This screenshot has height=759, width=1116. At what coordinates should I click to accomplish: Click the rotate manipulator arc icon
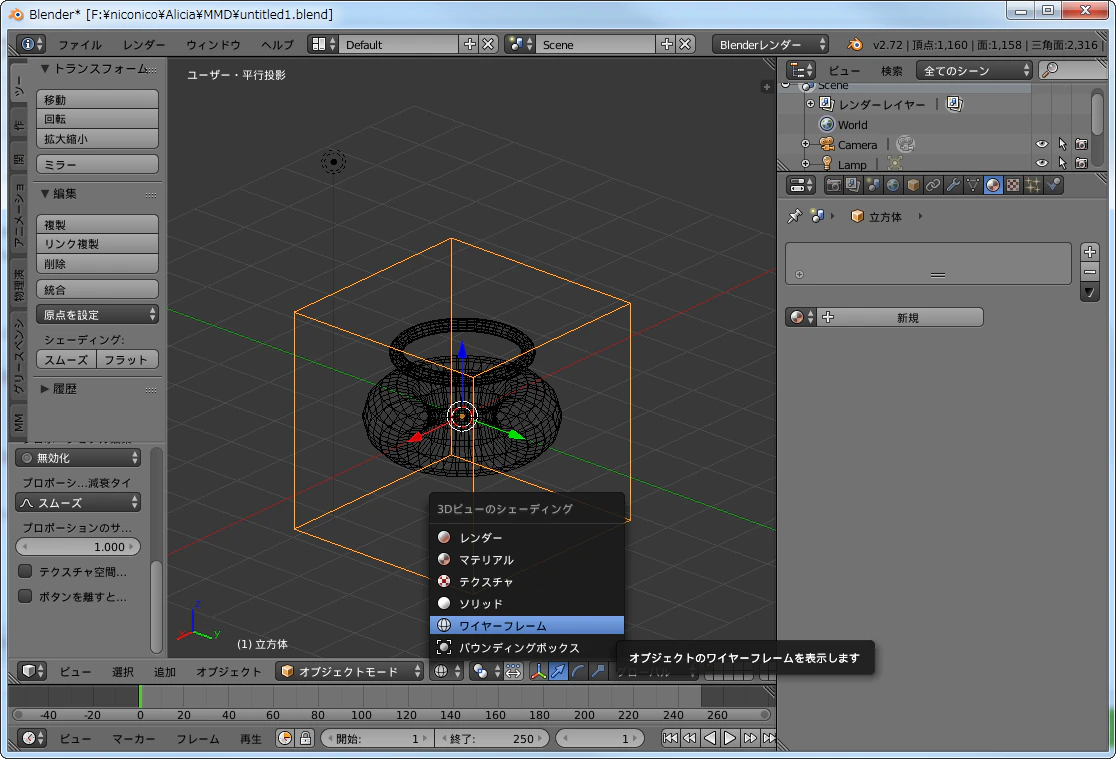[x=579, y=671]
